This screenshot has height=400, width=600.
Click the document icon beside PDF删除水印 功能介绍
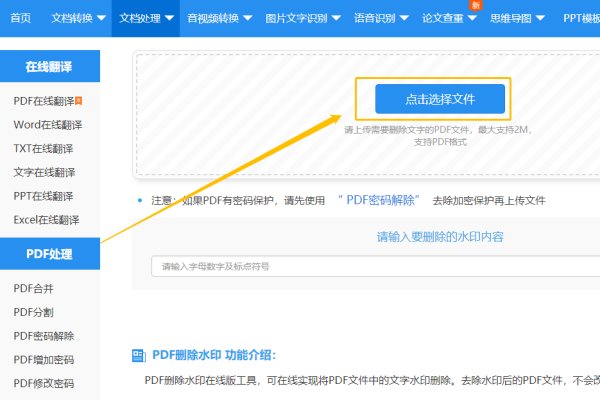(139, 355)
